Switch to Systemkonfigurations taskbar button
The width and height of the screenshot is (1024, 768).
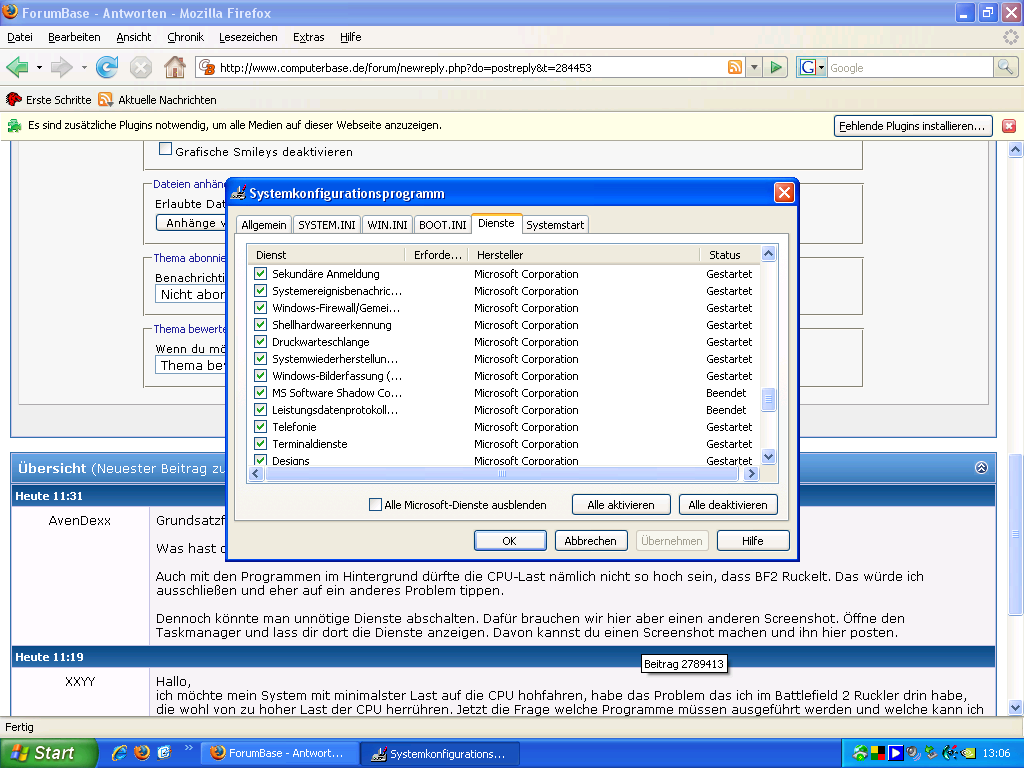(x=441, y=753)
